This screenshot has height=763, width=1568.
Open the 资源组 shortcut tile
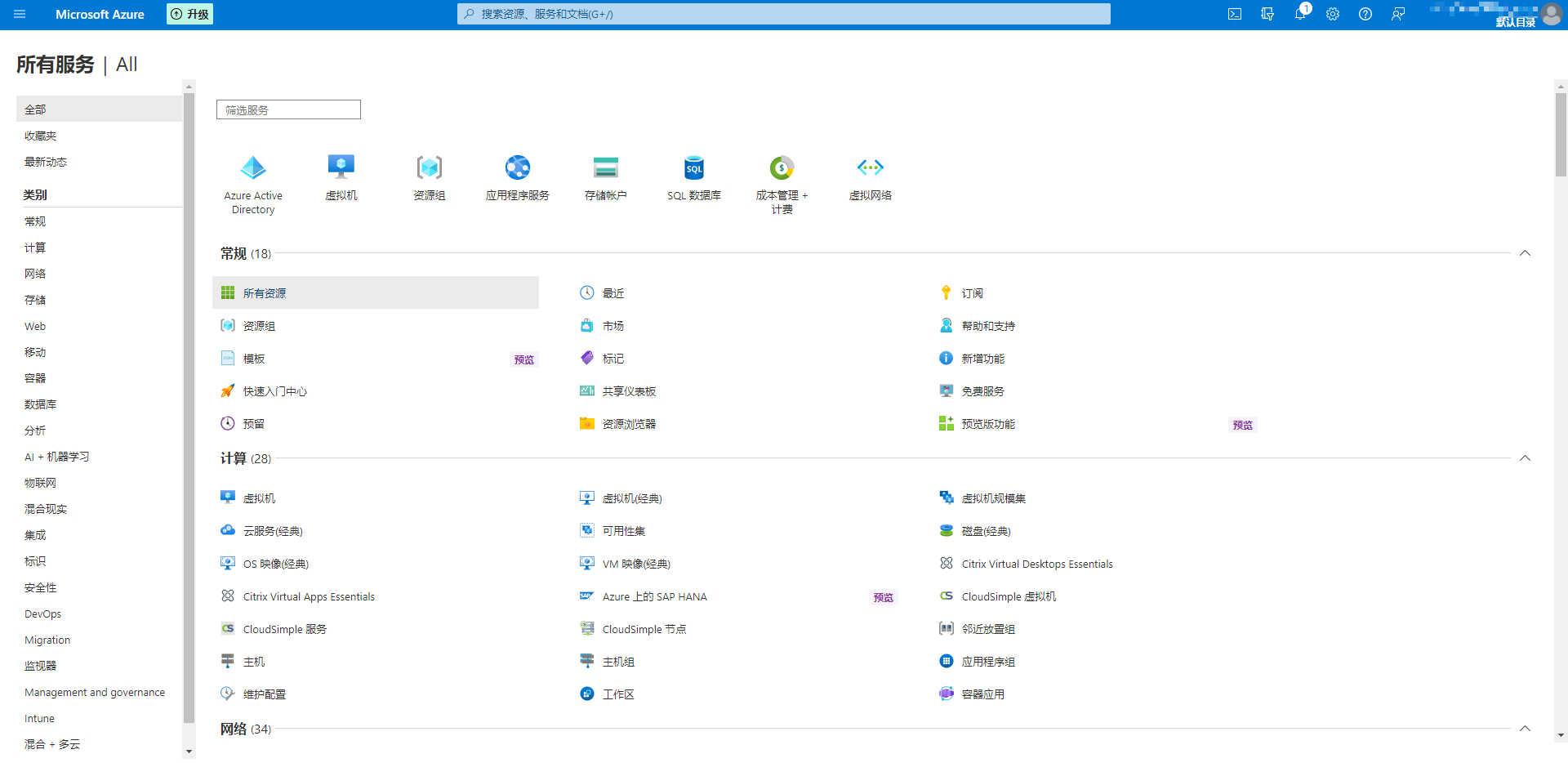tap(430, 177)
